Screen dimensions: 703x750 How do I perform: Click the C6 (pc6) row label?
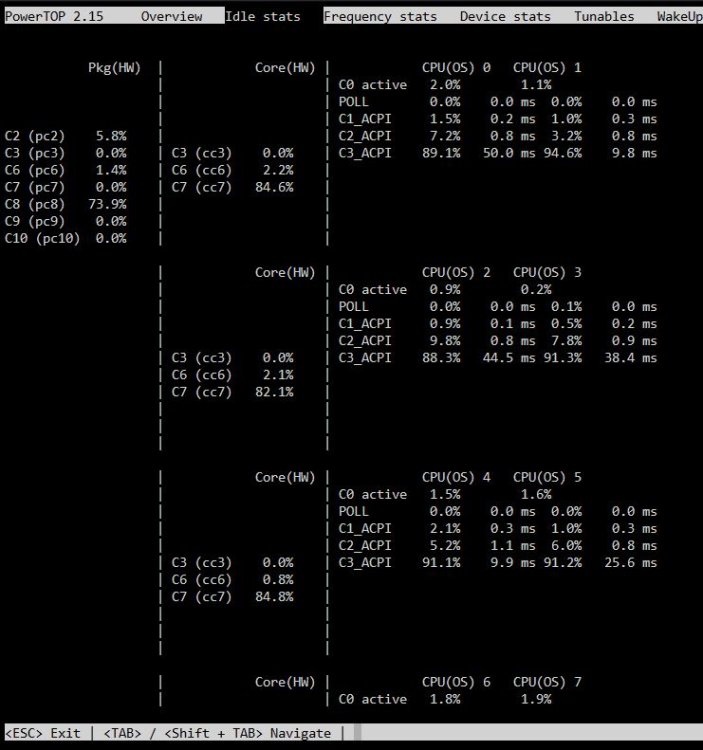pyautogui.click(x=34, y=170)
